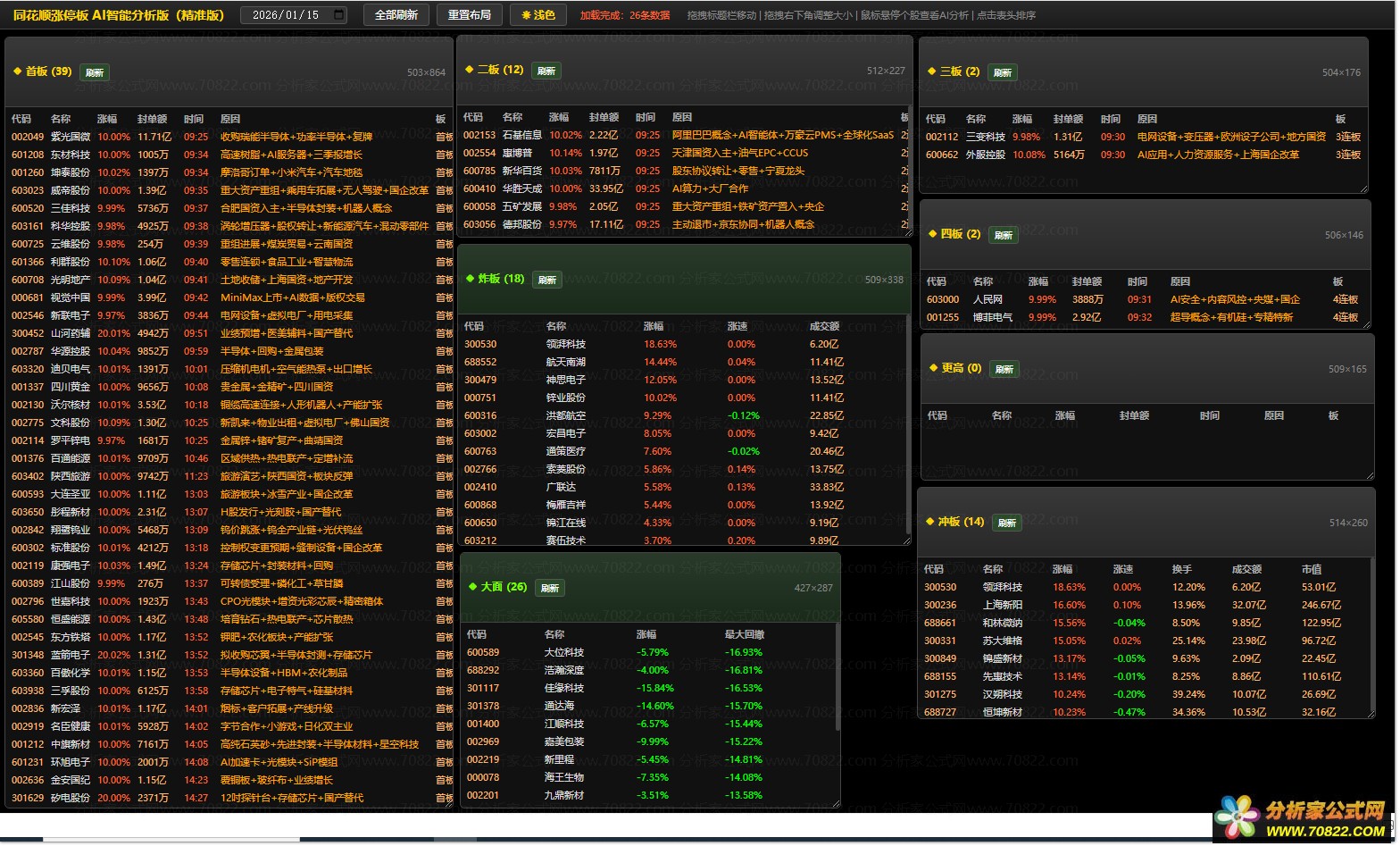
Task: Click the green diamond icon beside 大面
Action: (472, 587)
